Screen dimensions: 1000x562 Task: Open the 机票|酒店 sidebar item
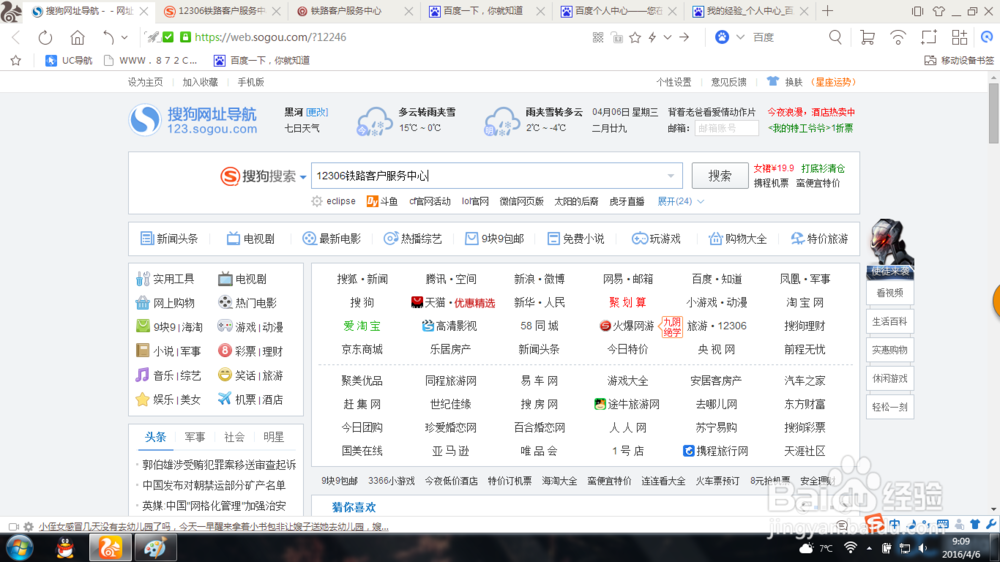(250, 399)
